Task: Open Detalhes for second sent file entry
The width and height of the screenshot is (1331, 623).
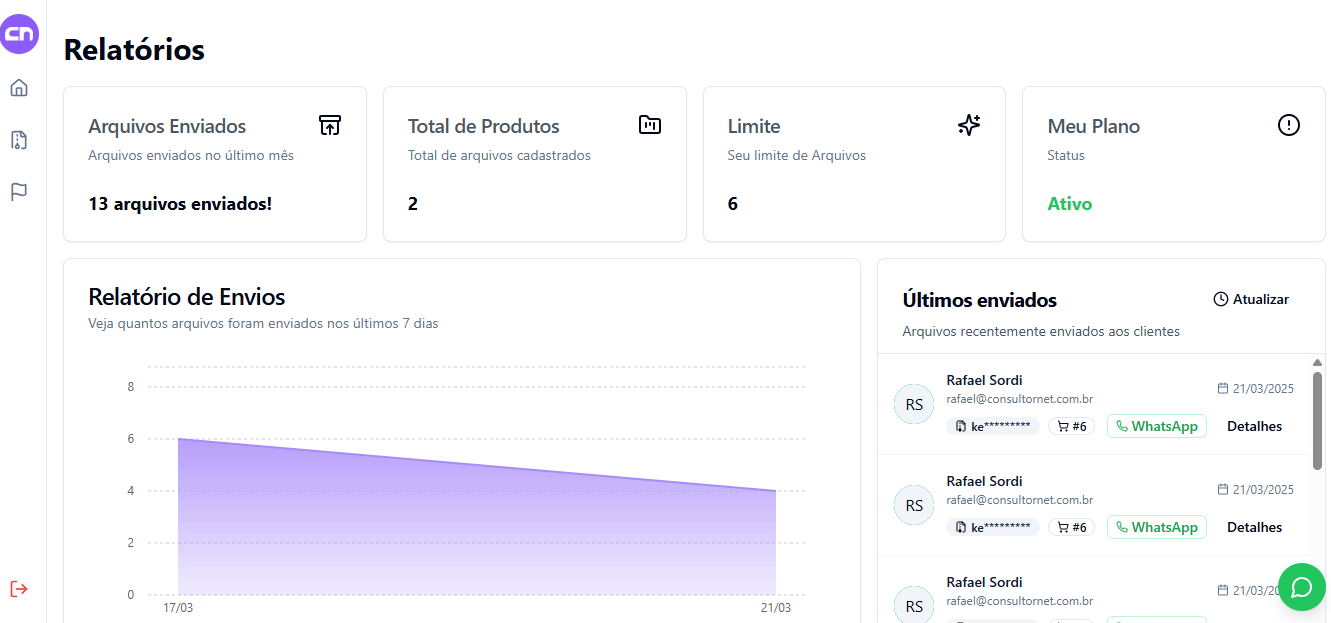Action: pyautogui.click(x=1254, y=527)
